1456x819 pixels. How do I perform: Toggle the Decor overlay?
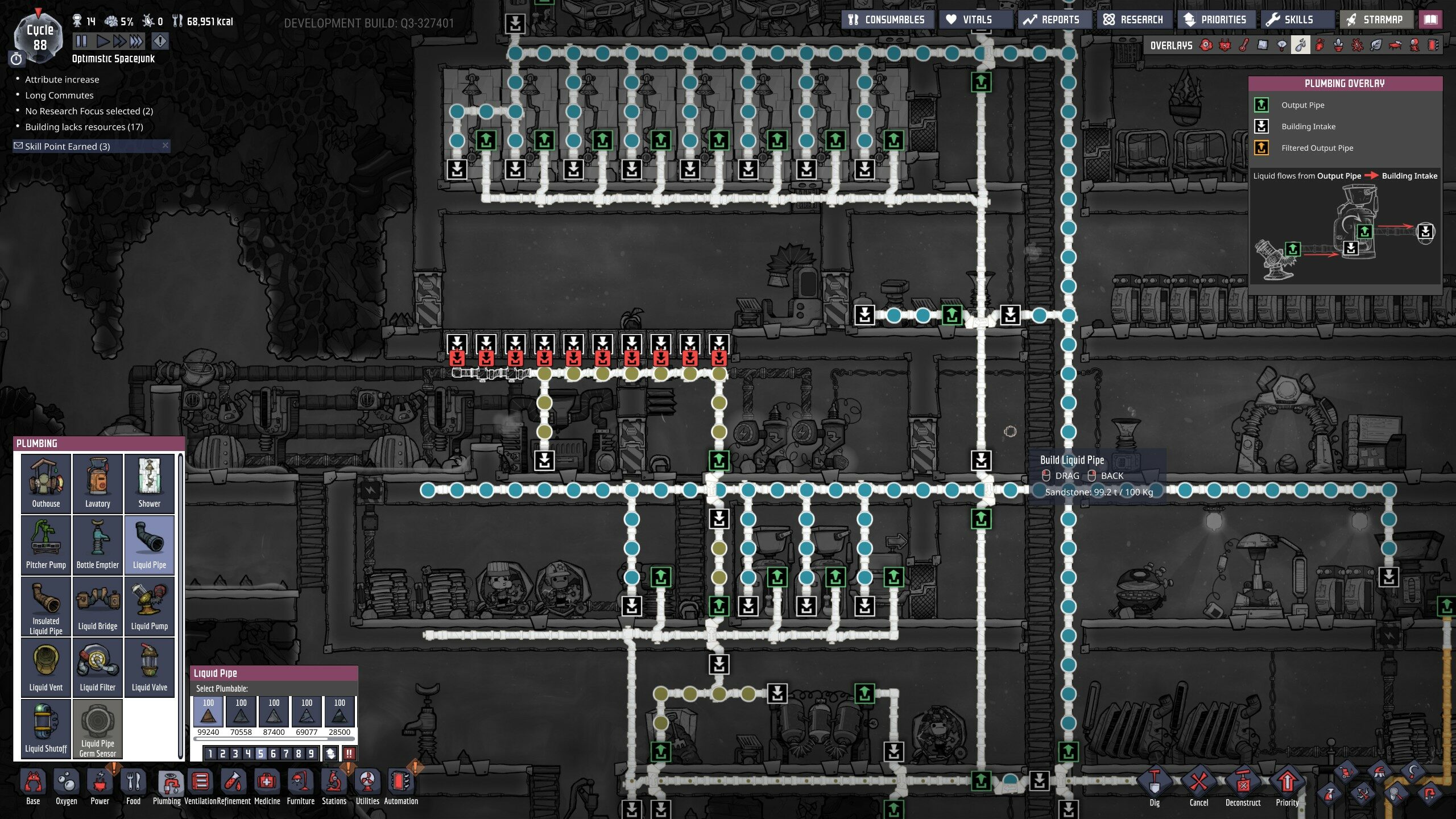tap(1339, 45)
